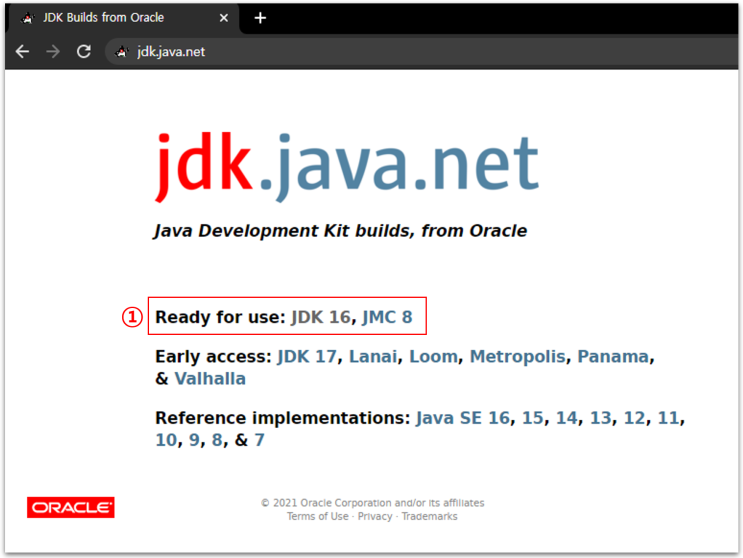The height and width of the screenshot is (558, 743).
Task: Open reference implementation 7 link
Action: click(x=259, y=440)
